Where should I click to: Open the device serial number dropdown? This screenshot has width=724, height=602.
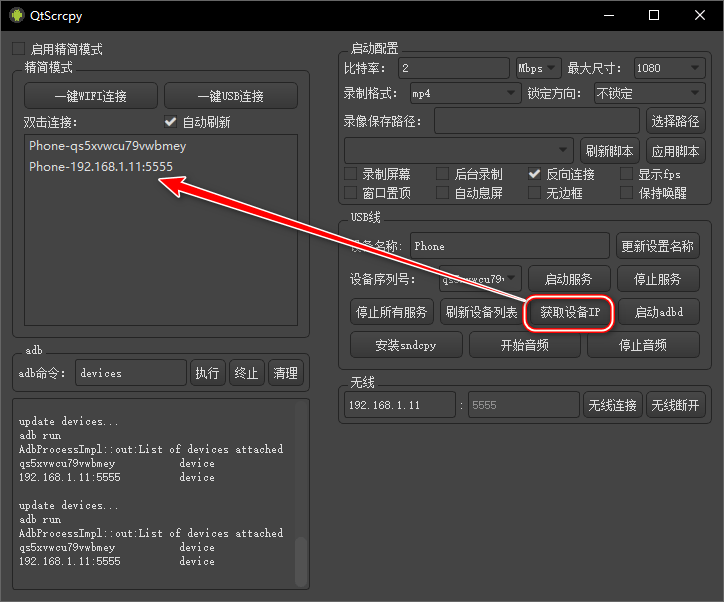point(480,279)
